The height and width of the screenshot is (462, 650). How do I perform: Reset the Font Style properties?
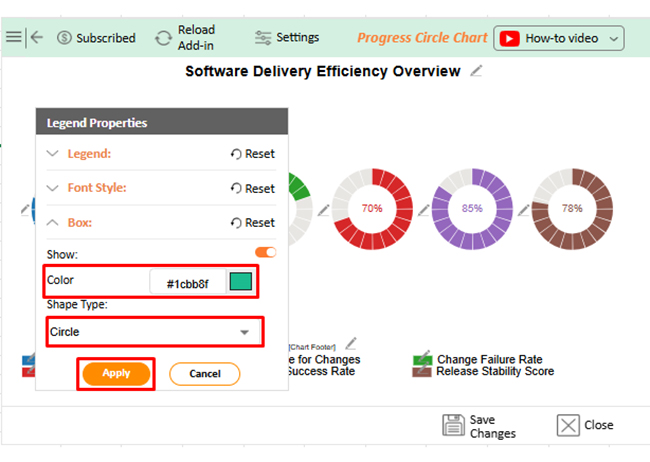pyautogui.click(x=252, y=188)
